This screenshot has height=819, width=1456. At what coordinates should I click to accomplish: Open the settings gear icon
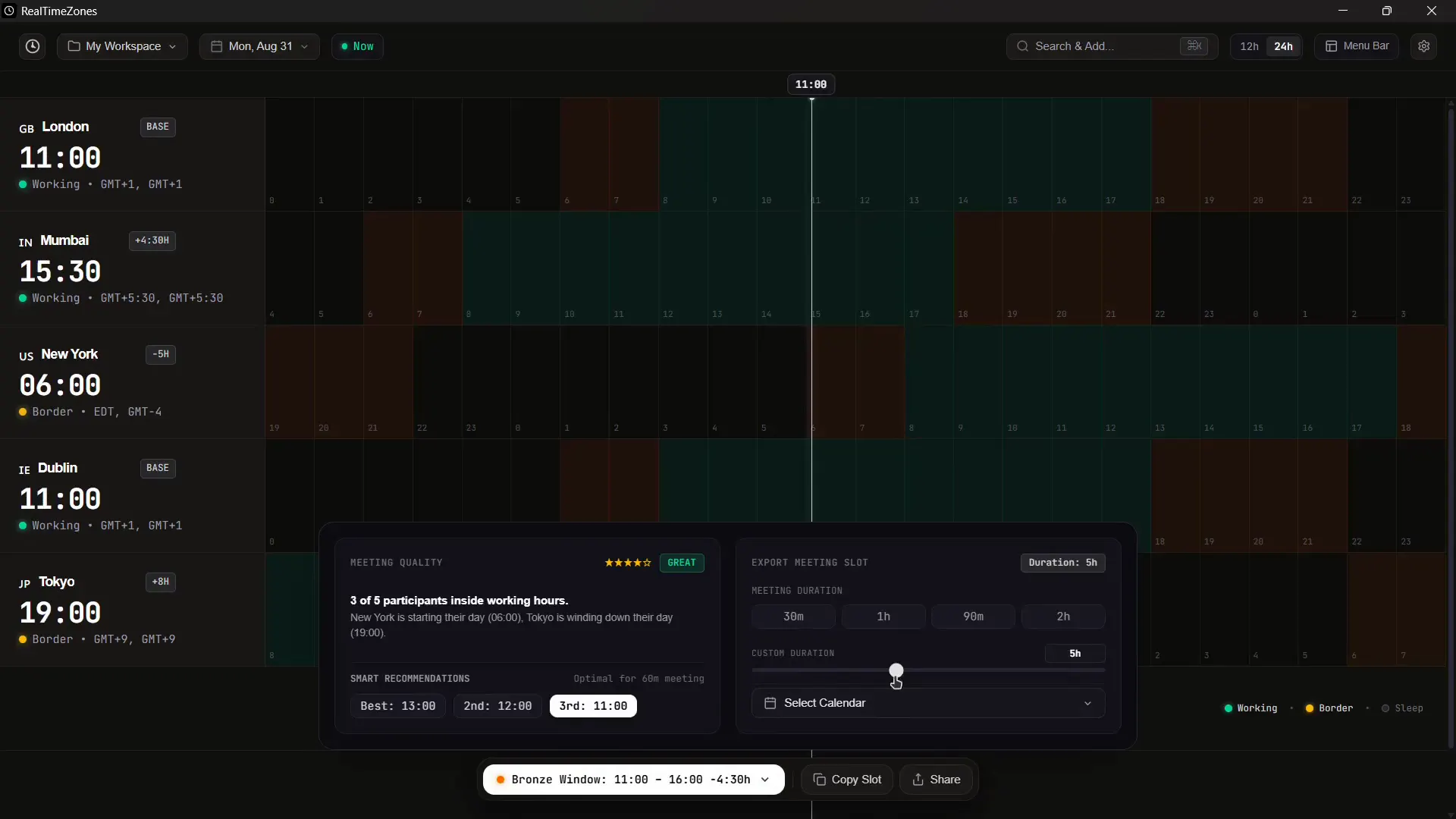click(x=1424, y=46)
